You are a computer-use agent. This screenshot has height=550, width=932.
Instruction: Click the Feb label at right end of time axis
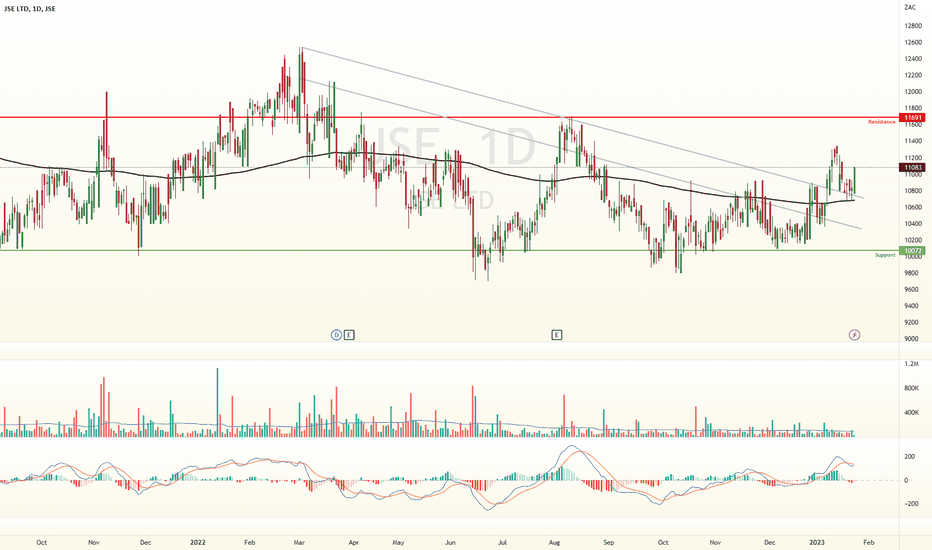868,542
